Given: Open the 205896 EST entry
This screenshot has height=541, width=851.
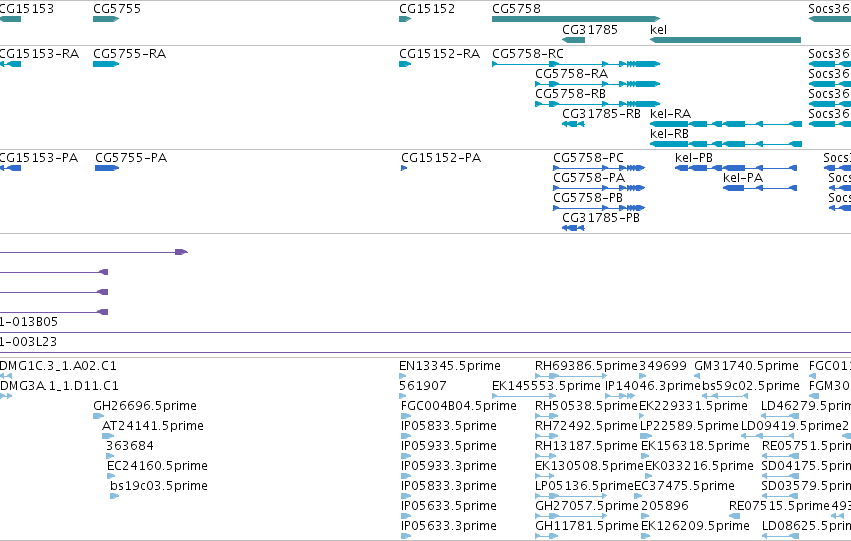Looking at the screenshot, I should coord(665,506).
